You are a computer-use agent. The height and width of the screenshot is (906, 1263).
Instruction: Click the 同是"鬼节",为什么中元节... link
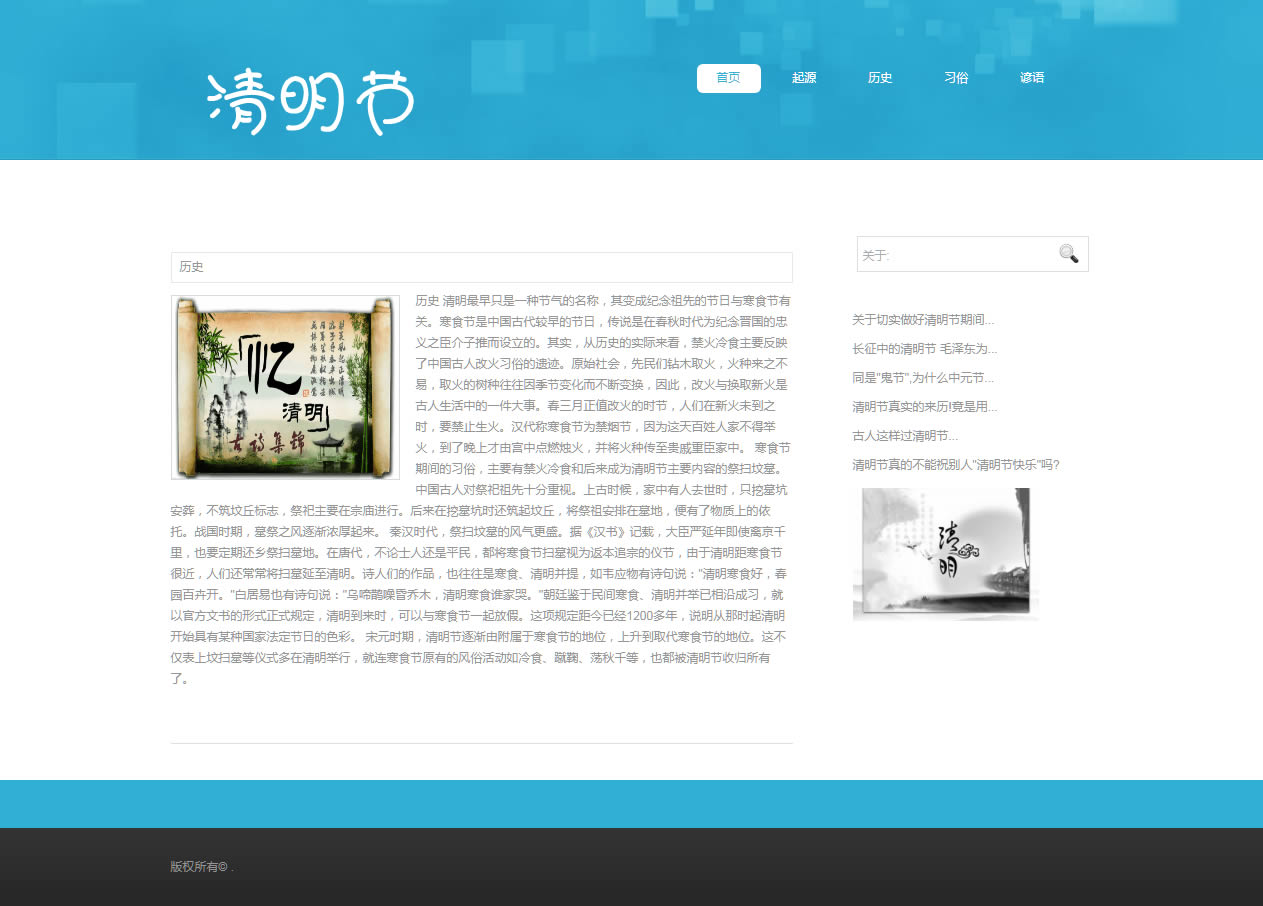[x=923, y=378]
